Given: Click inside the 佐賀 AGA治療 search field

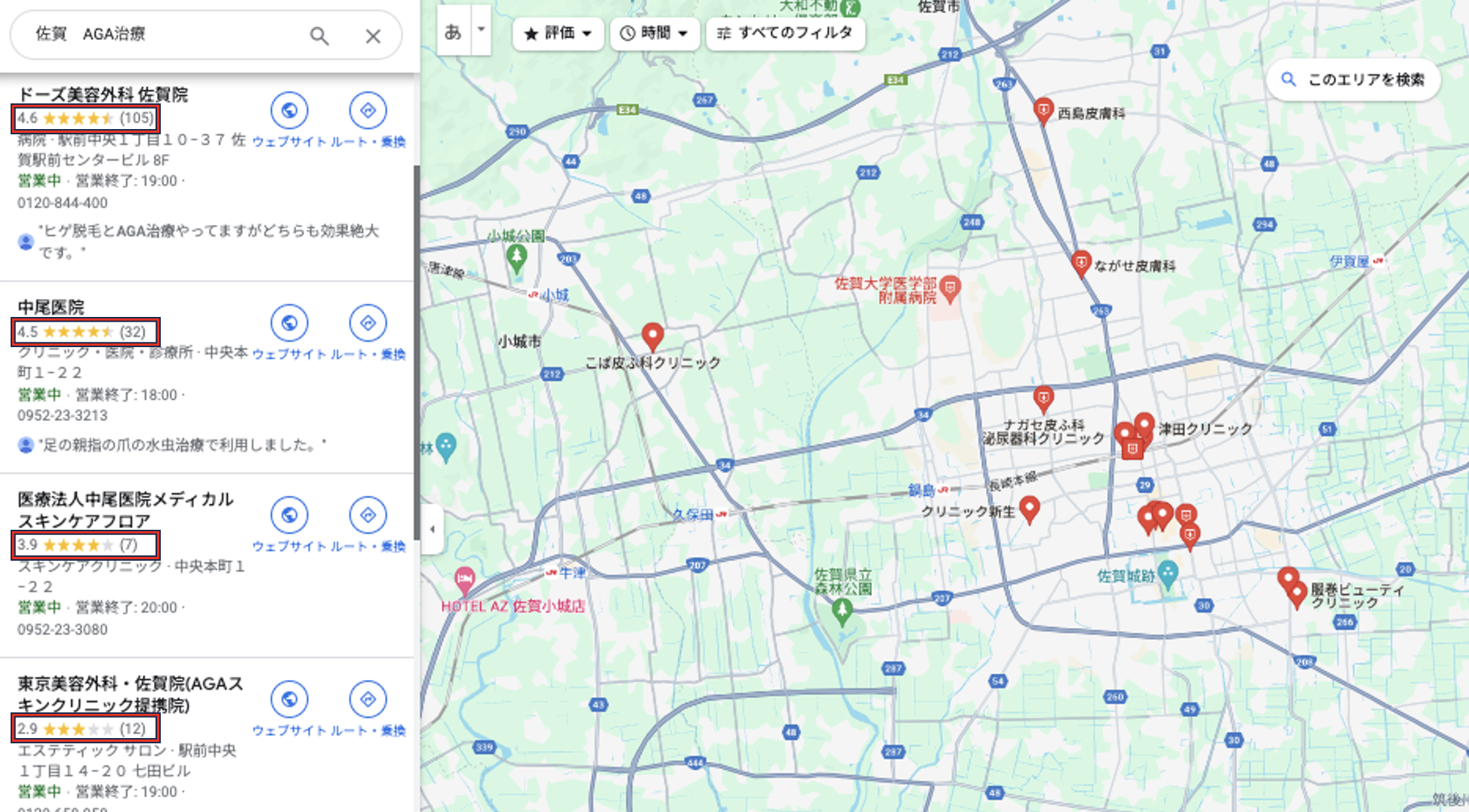Looking at the screenshot, I should (166, 35).
